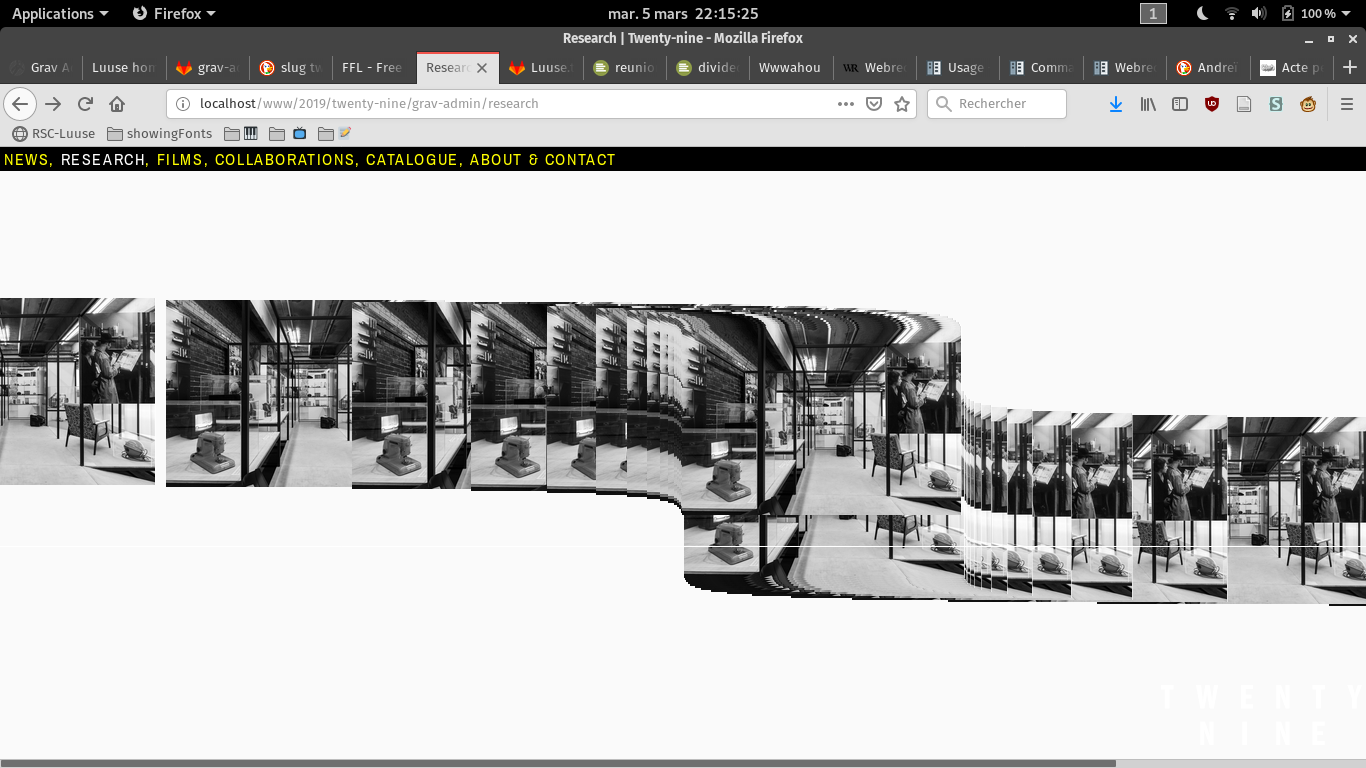1366x768 pixels.
Task: Open the Downloads panel
Action: pyautogui.click(x=1116, y=104)
